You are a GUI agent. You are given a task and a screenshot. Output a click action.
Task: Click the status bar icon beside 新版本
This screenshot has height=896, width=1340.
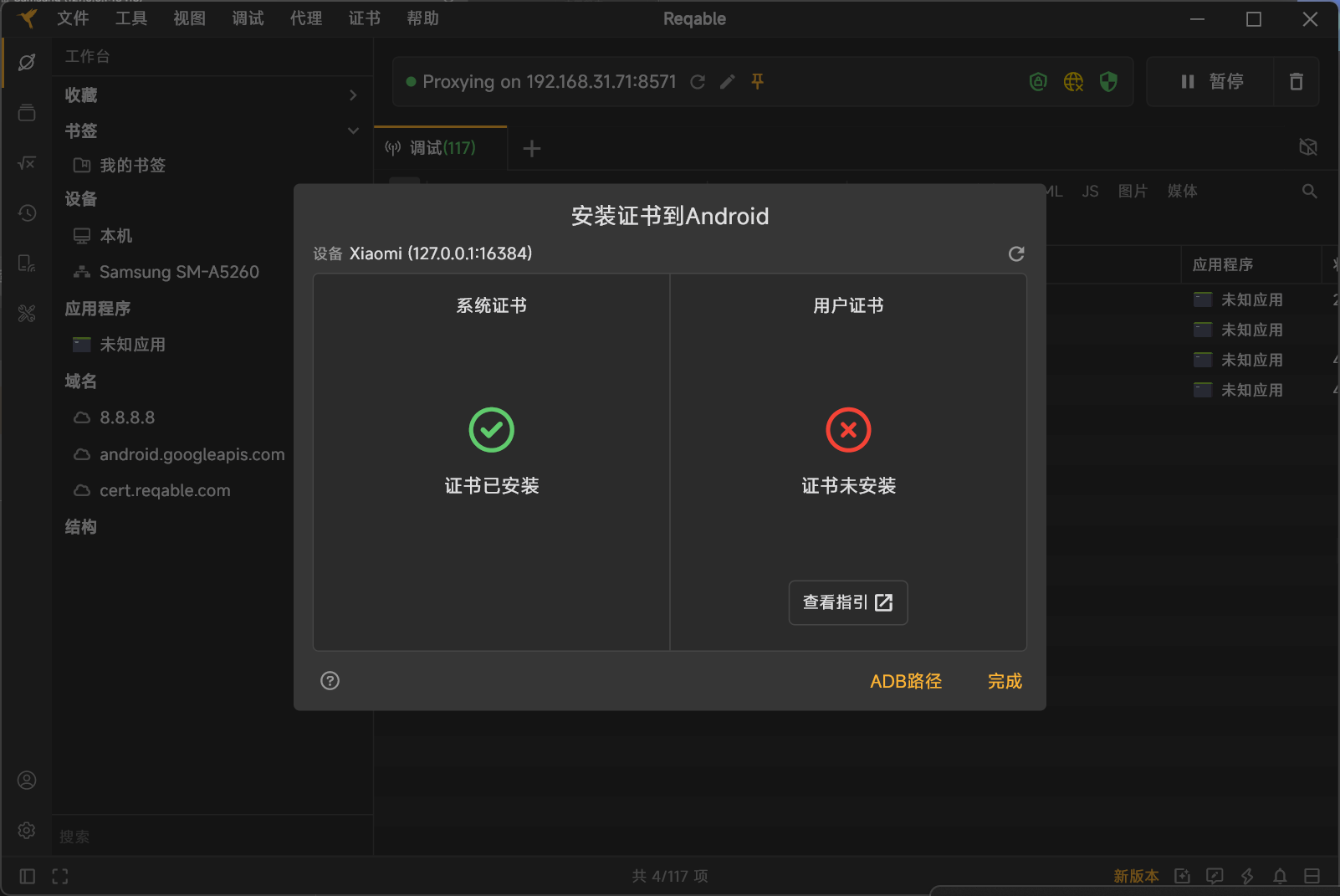point(1182,877)
